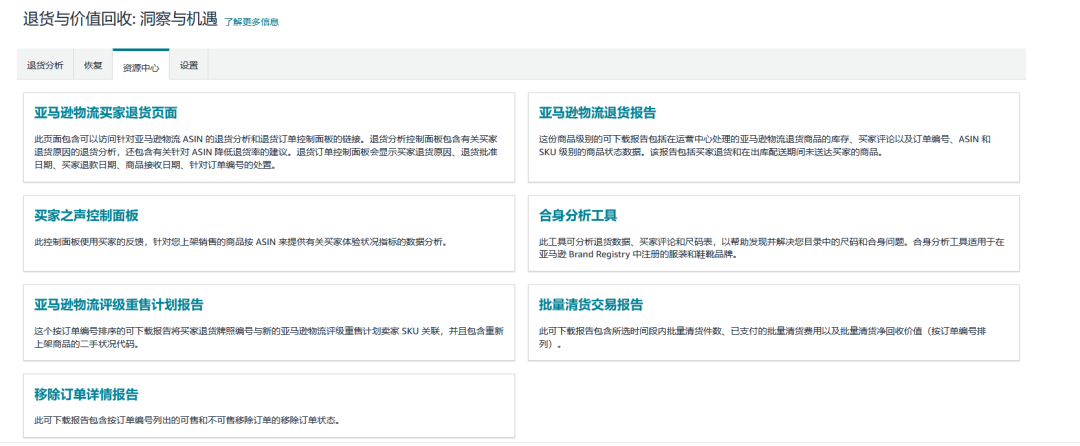Image resolution: width=1080 pixels, height=446 pixels.
Task: Click description text under 移除订单详情报告
Action: [186, 420]
